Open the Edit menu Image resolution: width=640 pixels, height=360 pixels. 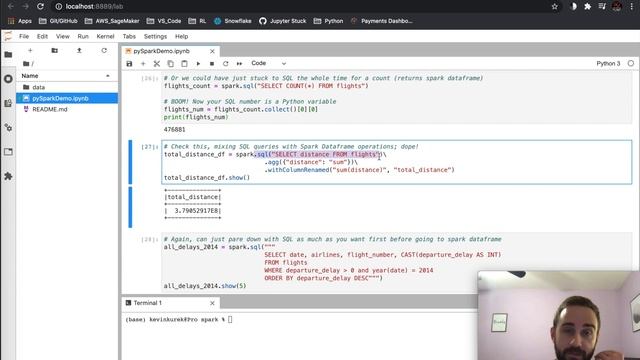[x=42, y=36]
